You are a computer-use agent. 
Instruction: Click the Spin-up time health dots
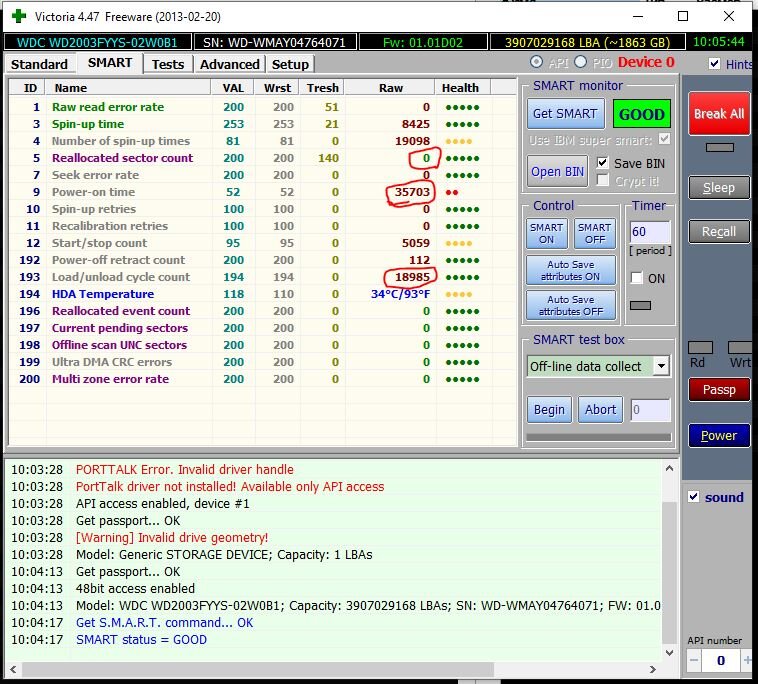(x=462, y=124)
